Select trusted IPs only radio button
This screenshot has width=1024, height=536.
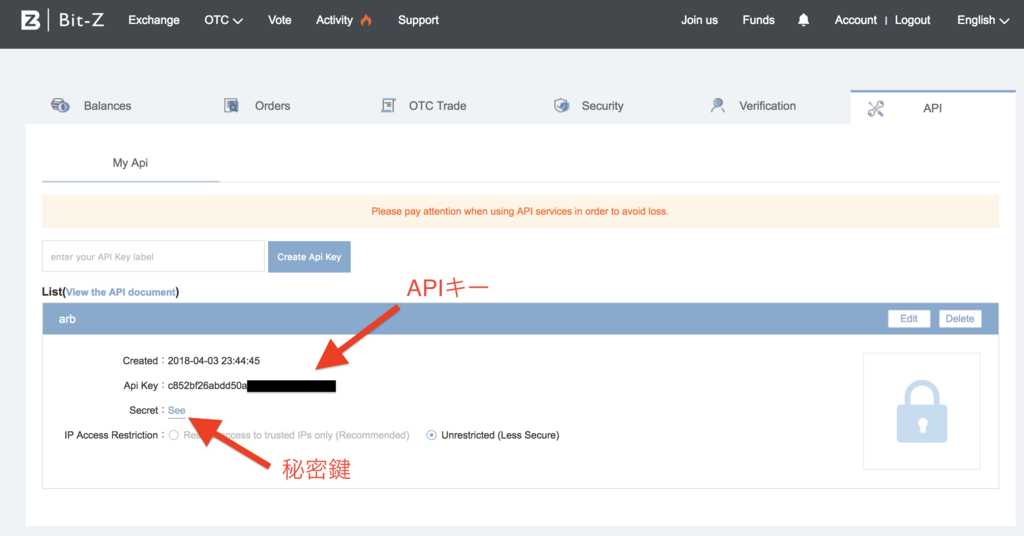pyautogui.click(x=174, y=435)
